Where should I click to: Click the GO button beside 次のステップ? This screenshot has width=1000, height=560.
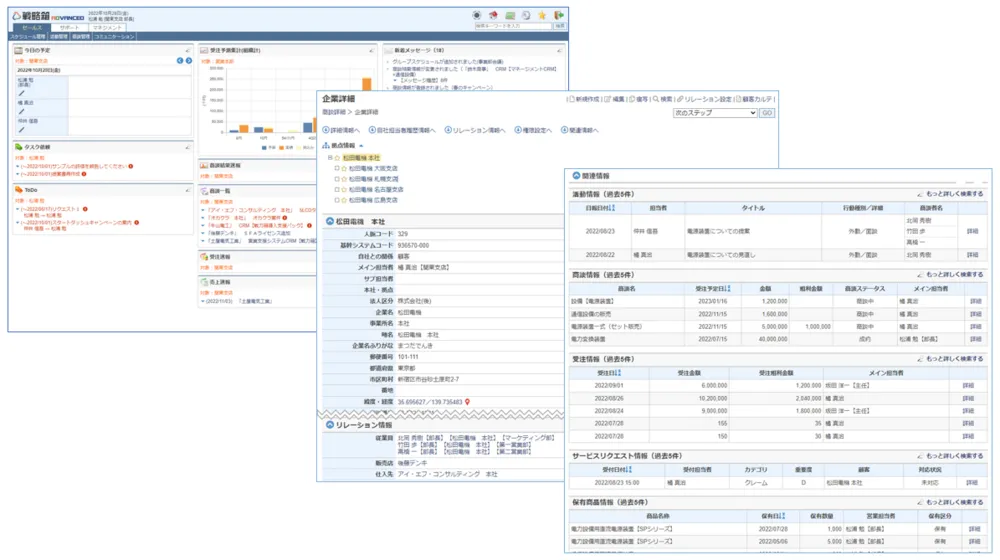[x=767, y=113]
